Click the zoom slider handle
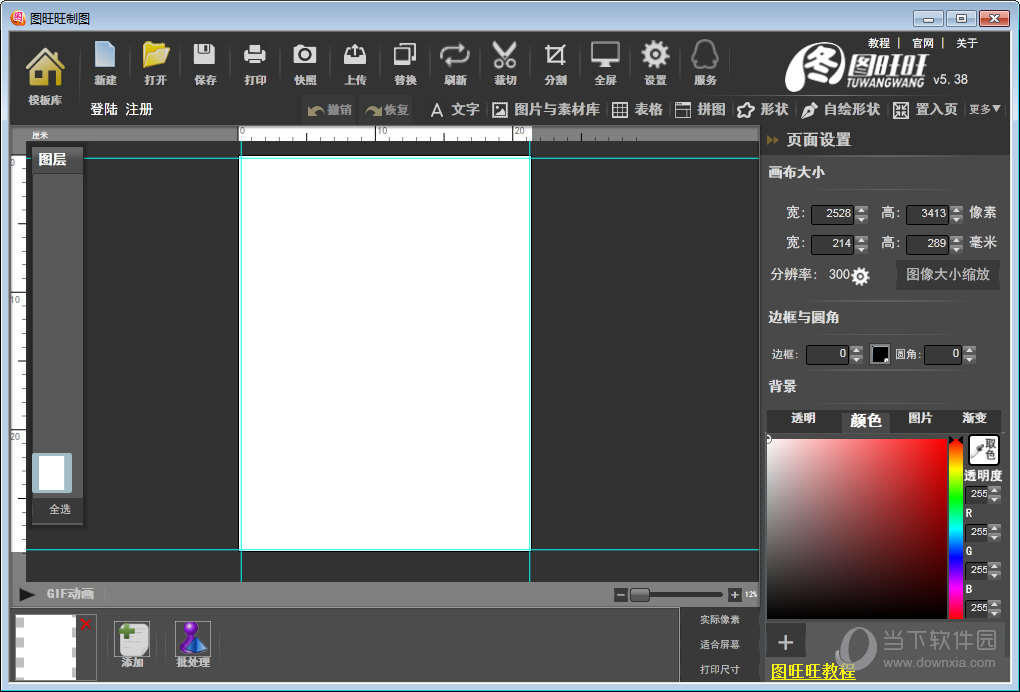Screen dimensions: 1020x692 (x=640, y=594)
